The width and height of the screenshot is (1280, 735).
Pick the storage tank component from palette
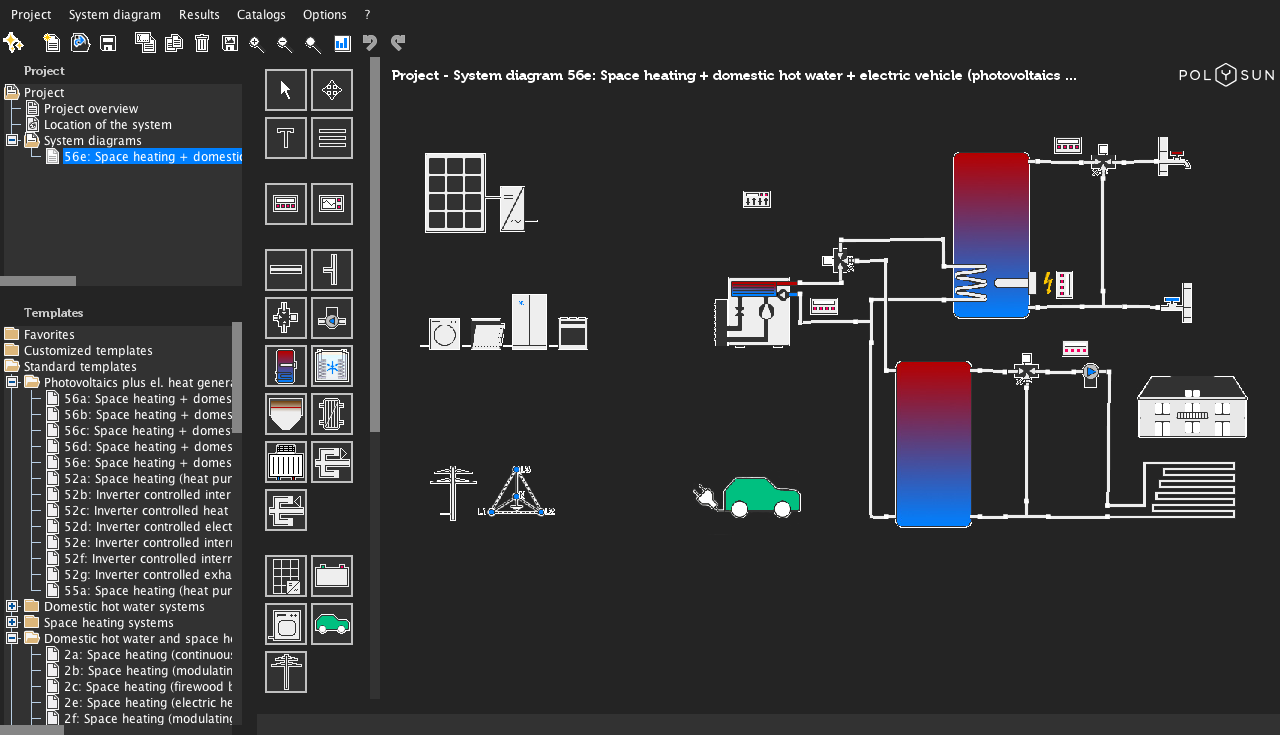pos(286,366)
